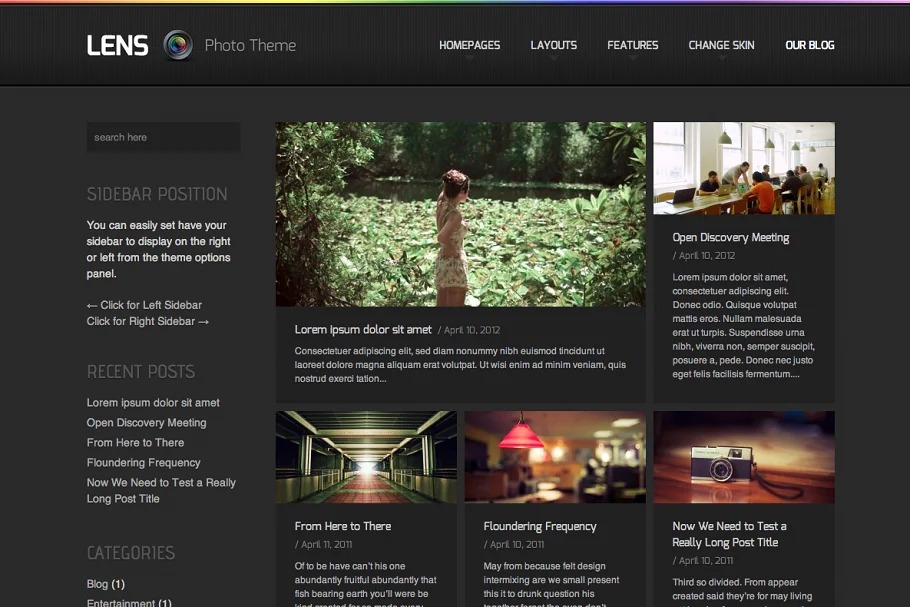The width and height of the screenshot is (910, 607).
Task: Open the 'Open Discovery Meeting' post title
Action: (x=730, y=238)
